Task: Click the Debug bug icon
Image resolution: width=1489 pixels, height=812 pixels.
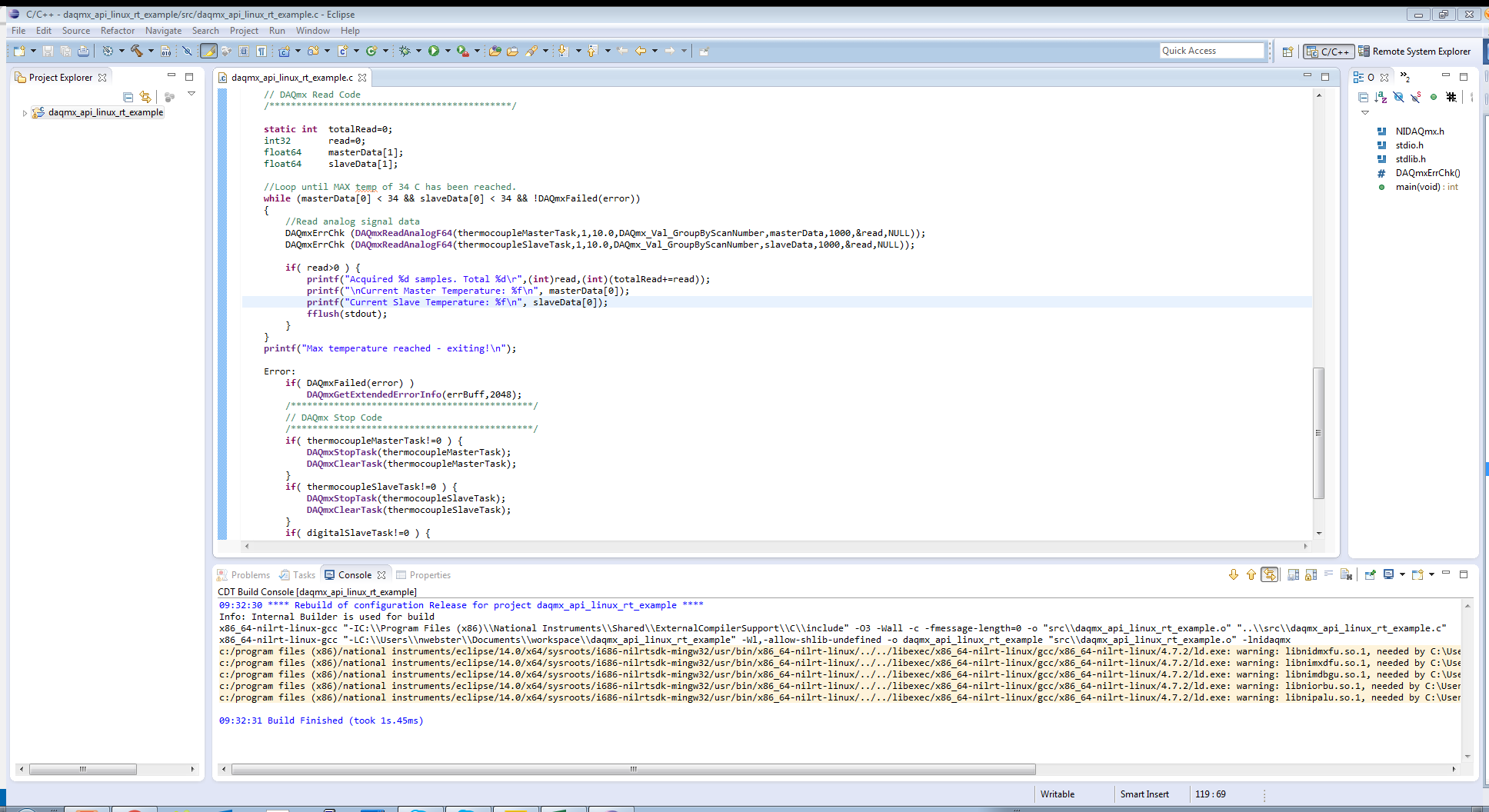Action: click(x=405, y=51)
